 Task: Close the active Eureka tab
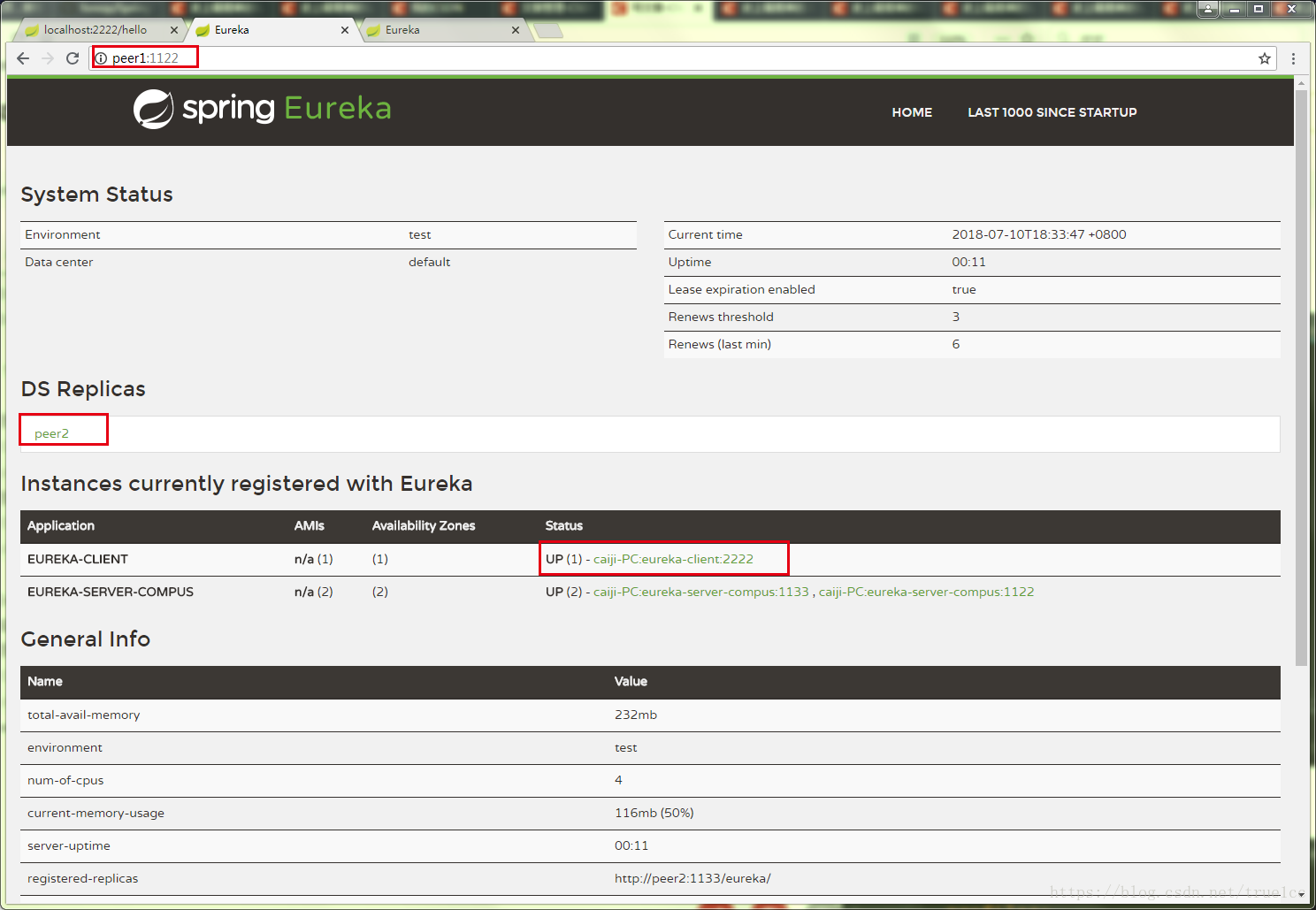click(345, 30)
